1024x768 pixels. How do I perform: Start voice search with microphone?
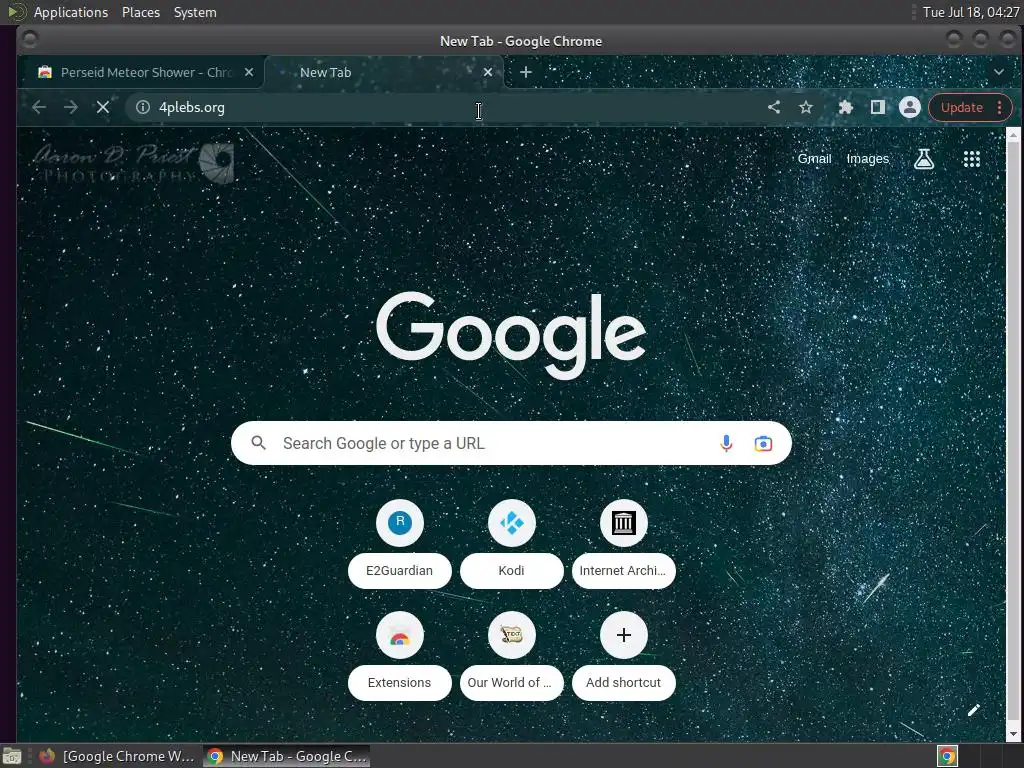tap(726, 443)
